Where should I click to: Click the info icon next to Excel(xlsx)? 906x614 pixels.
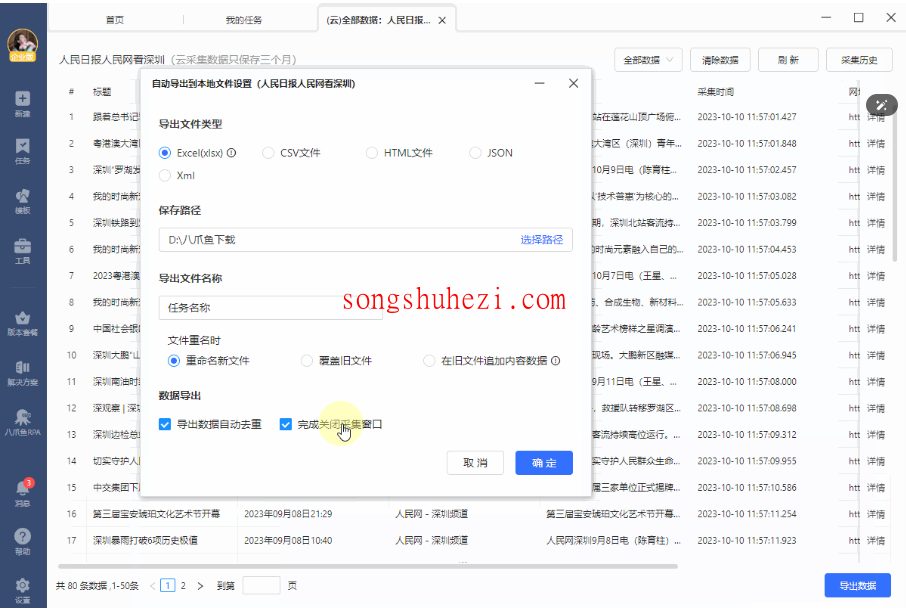point(231,153)
